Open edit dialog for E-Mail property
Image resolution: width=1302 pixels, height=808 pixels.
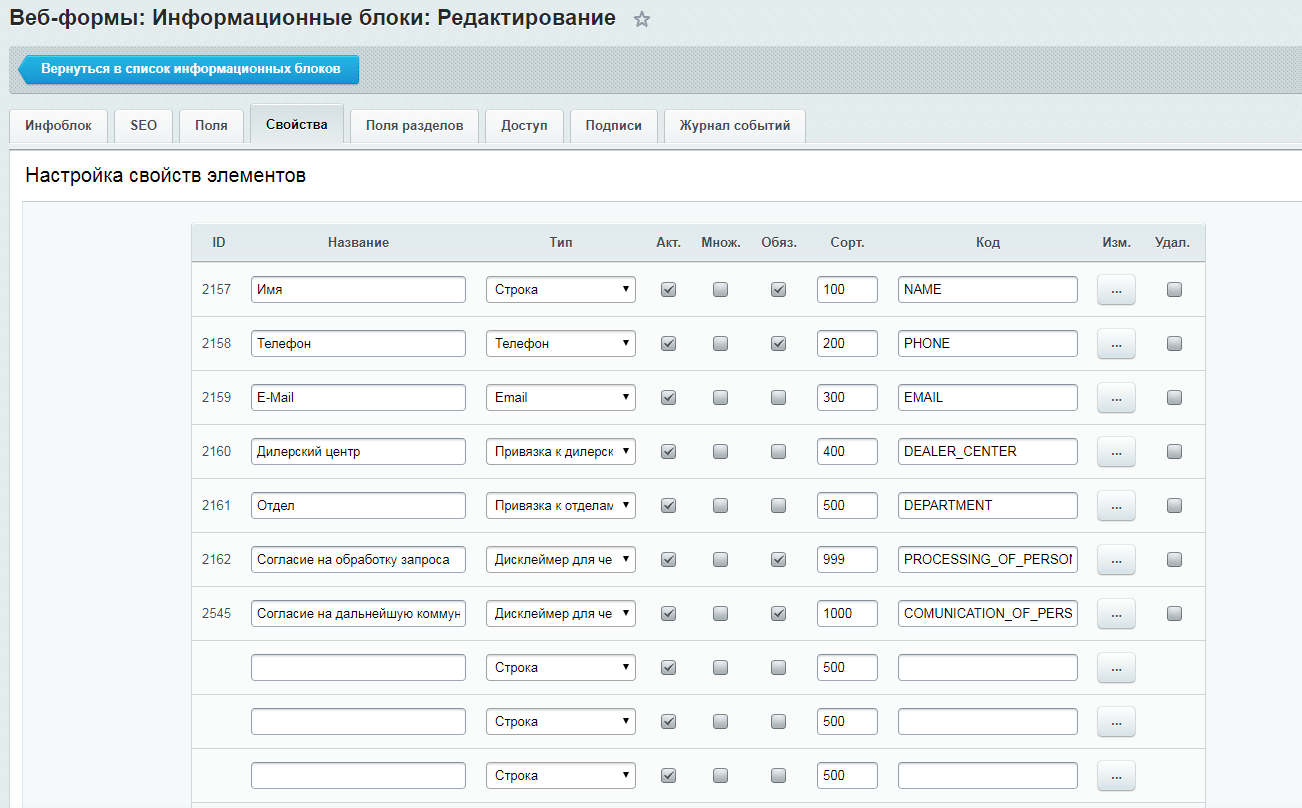point(1116,397)
